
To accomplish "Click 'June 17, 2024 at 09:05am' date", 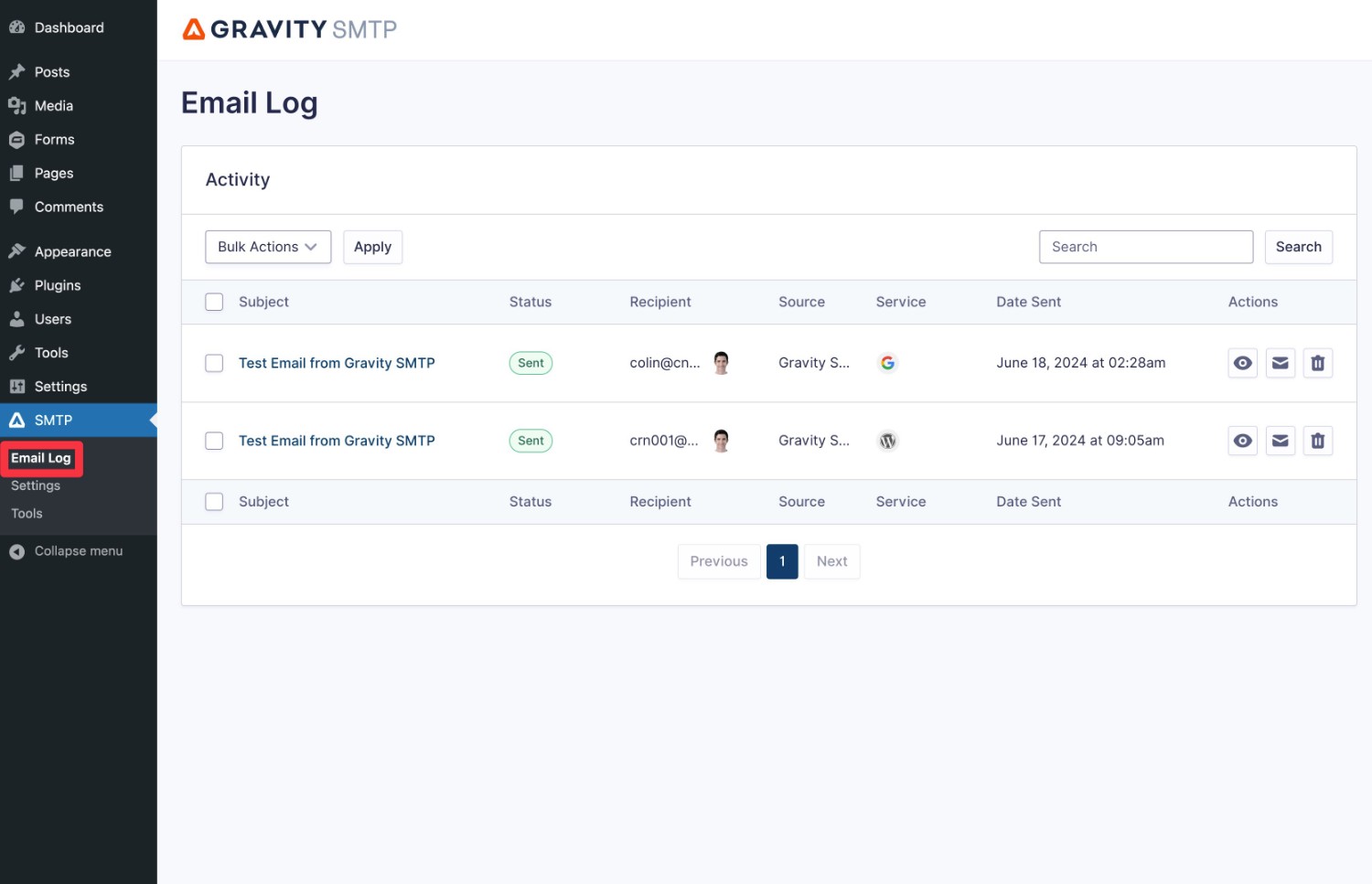I will click(x=1080, y=441).
